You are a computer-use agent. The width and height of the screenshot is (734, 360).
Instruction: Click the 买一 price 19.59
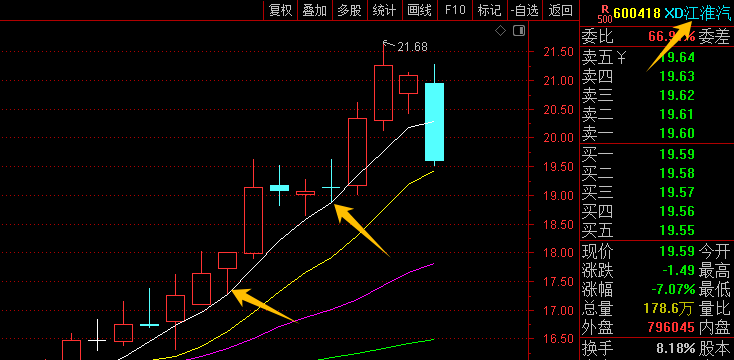pos(677,154)
